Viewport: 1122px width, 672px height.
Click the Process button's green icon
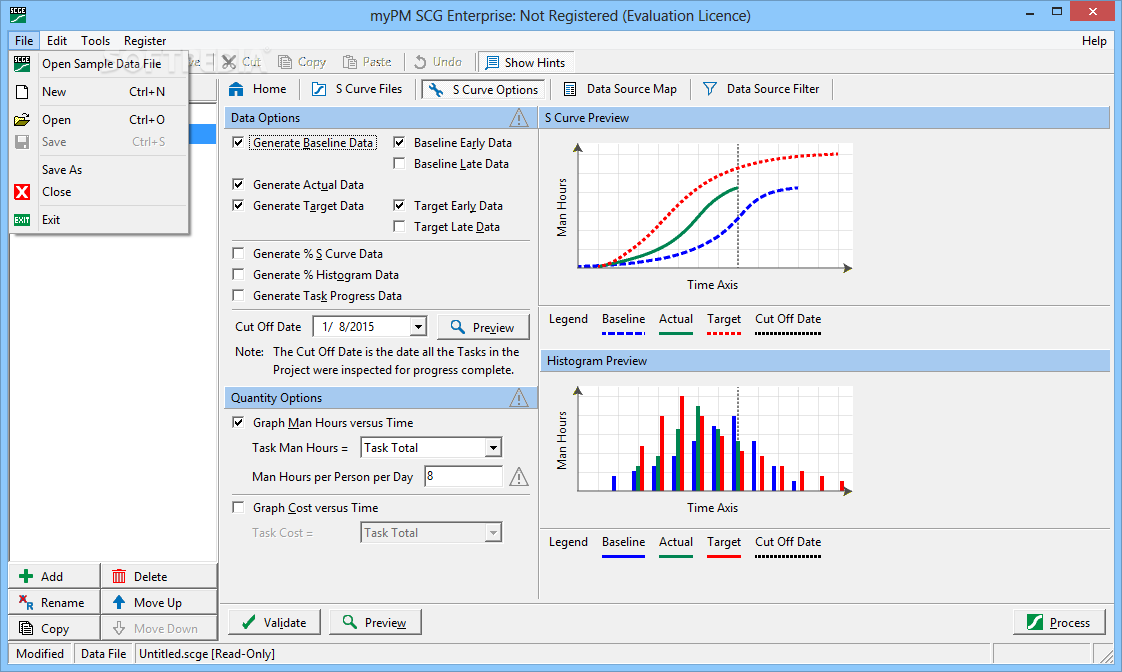click(1035, 622)
